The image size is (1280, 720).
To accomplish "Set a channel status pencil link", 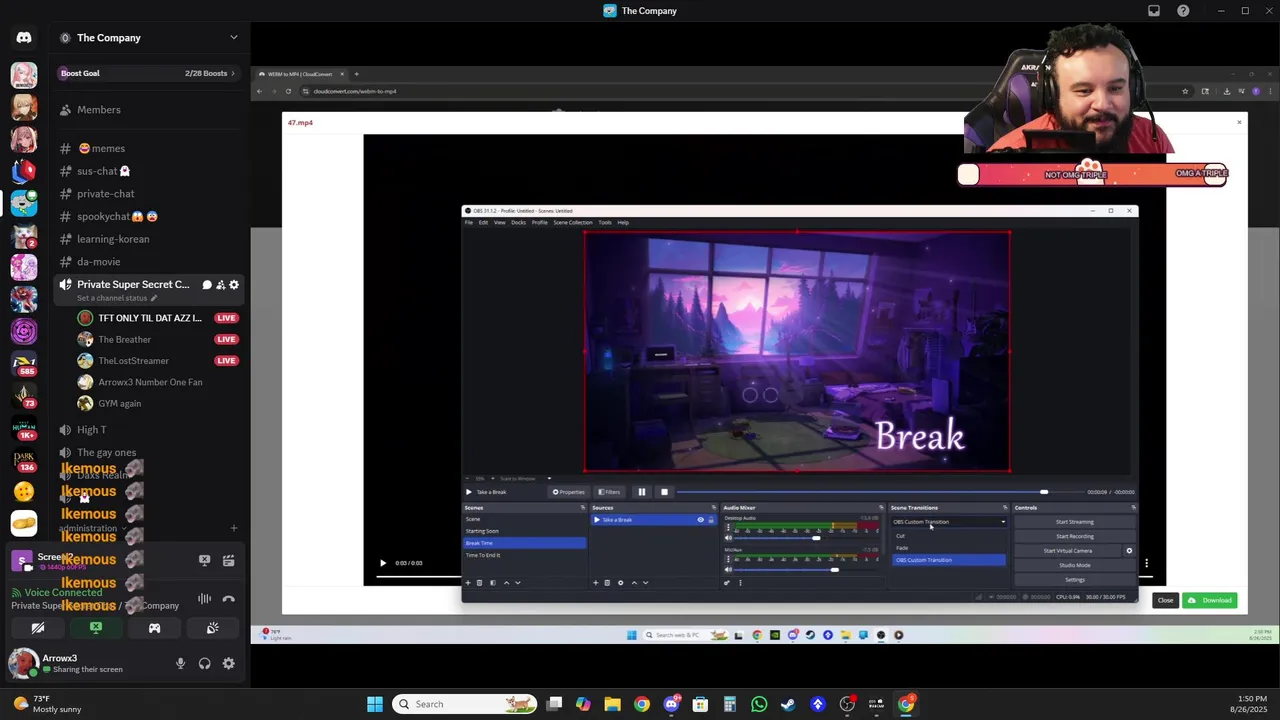I will tap(117, 298).
